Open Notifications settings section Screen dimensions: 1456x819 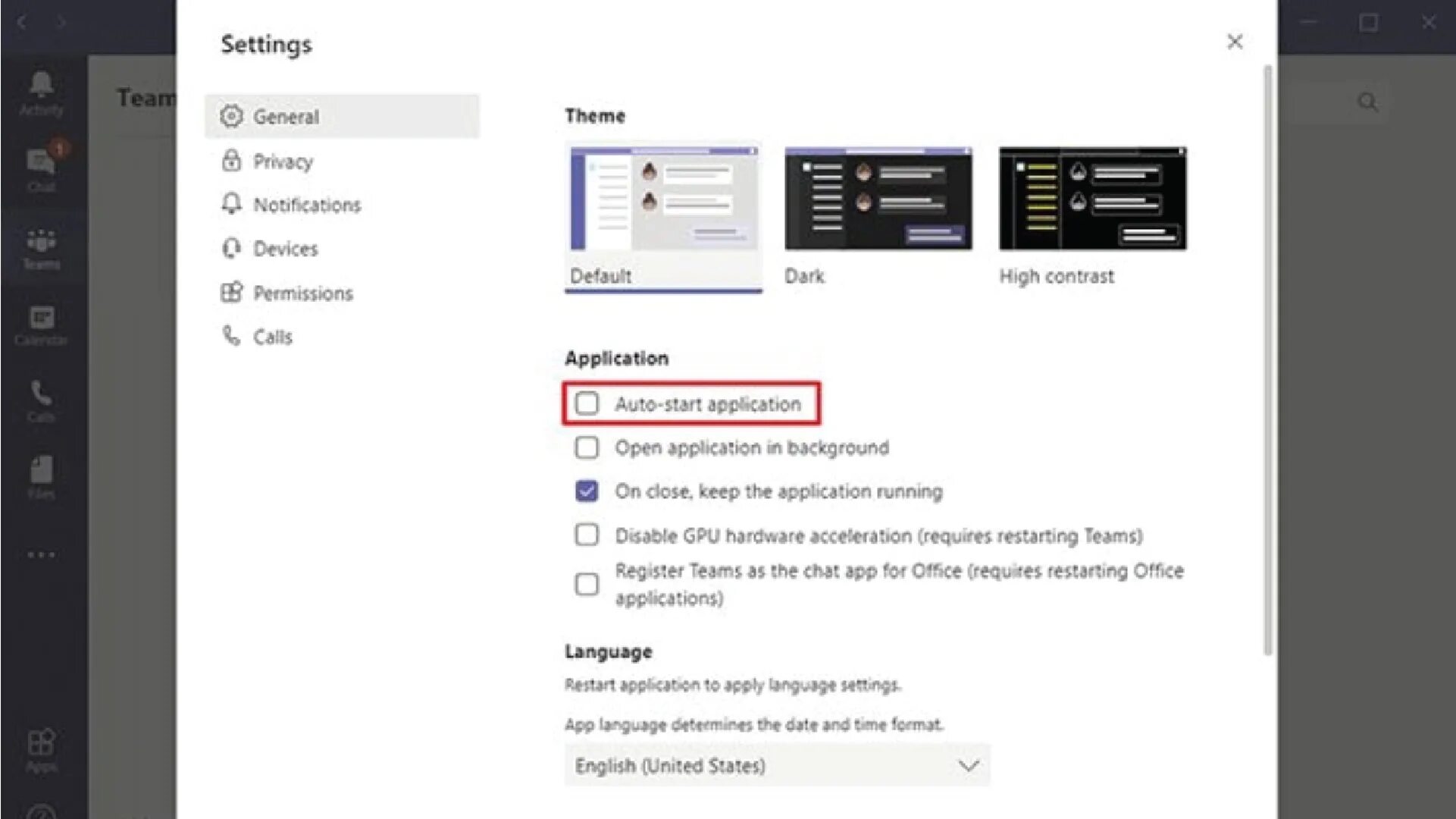306,205
